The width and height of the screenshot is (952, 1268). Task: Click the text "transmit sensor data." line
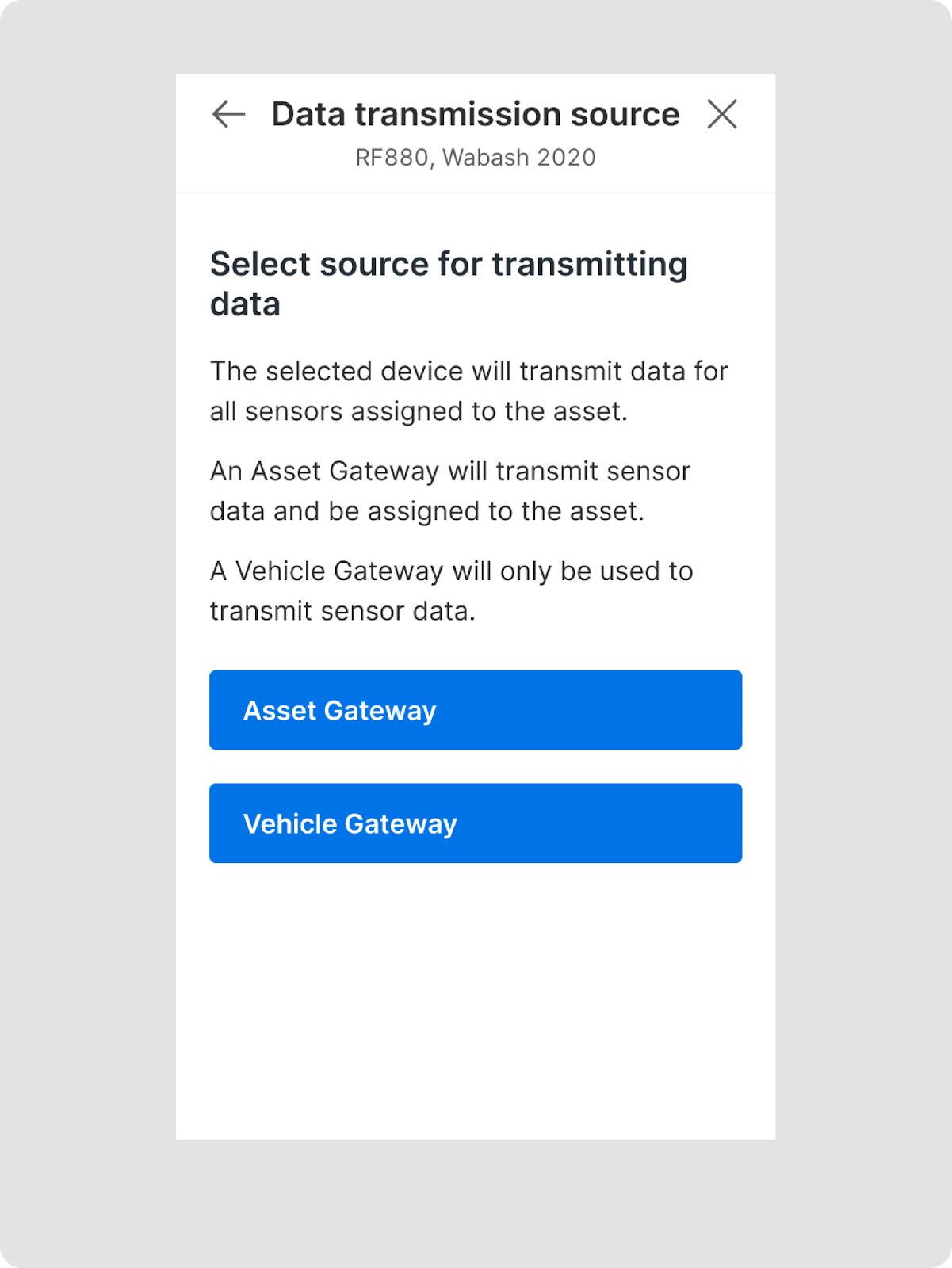(x=342, y=611)
